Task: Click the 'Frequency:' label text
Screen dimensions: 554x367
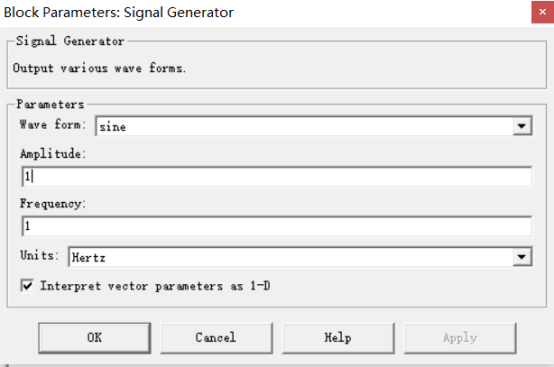Action: click(x=53, y=204)
